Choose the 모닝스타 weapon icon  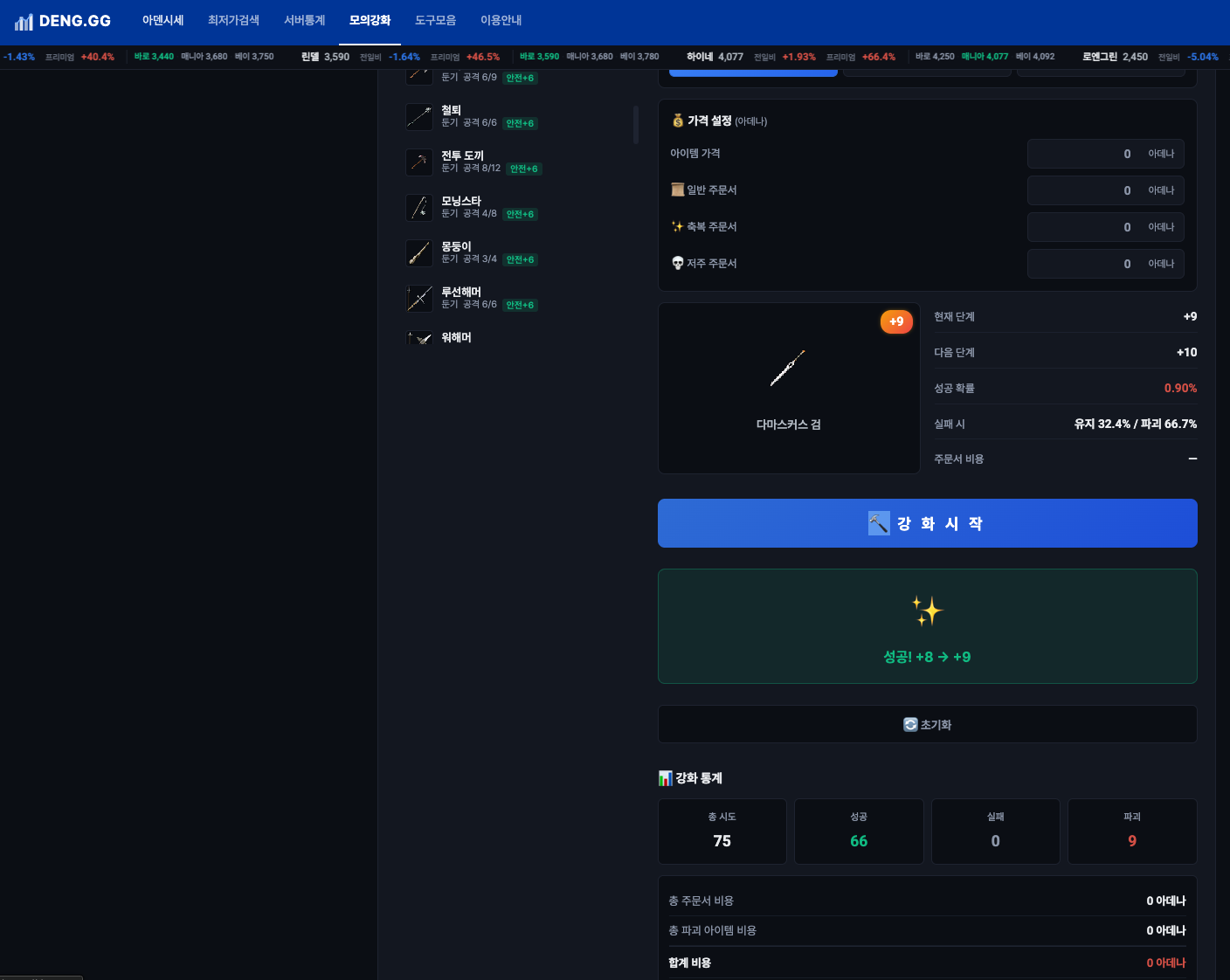coord(419,208)
